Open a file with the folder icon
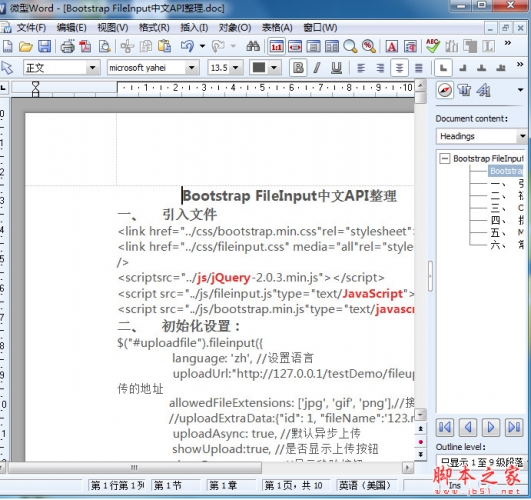The height and width of the screenshot is (500, 531). 25,46
